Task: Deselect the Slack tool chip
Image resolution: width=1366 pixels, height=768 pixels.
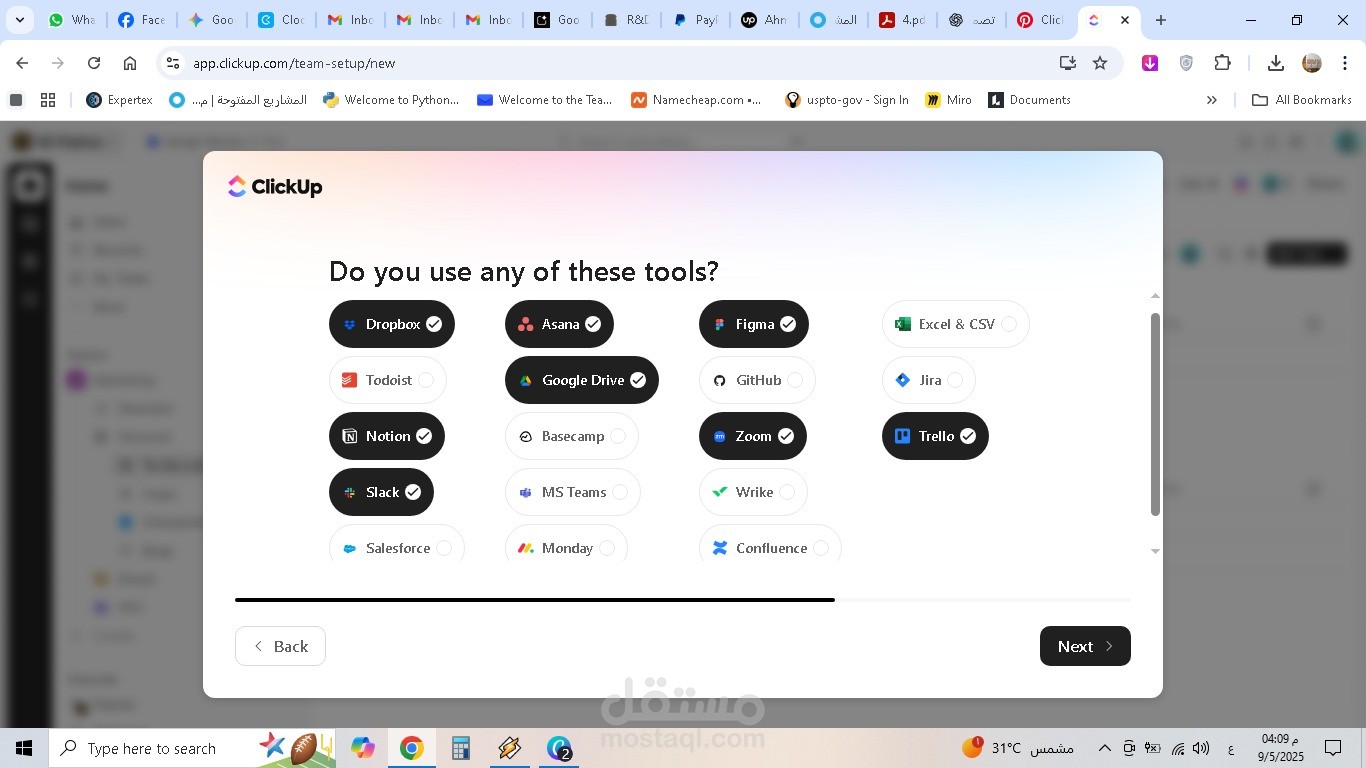Action: click(x=381, y=492)
